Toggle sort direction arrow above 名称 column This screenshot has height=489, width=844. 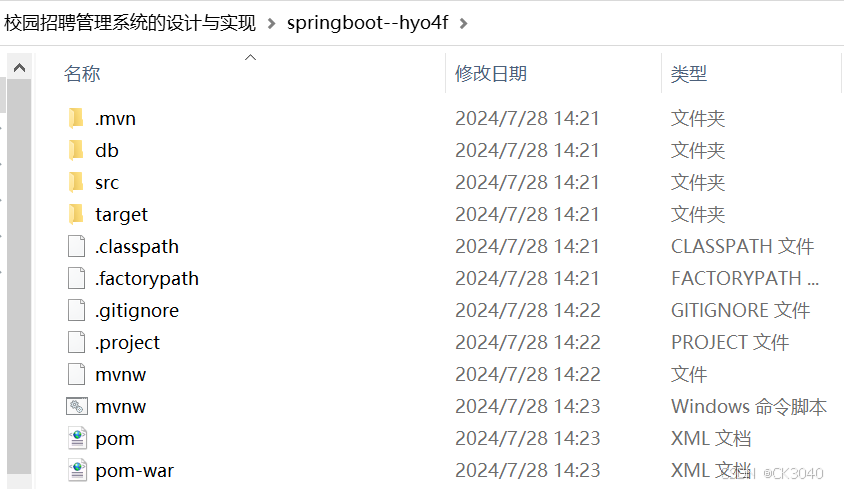(250, 57)
